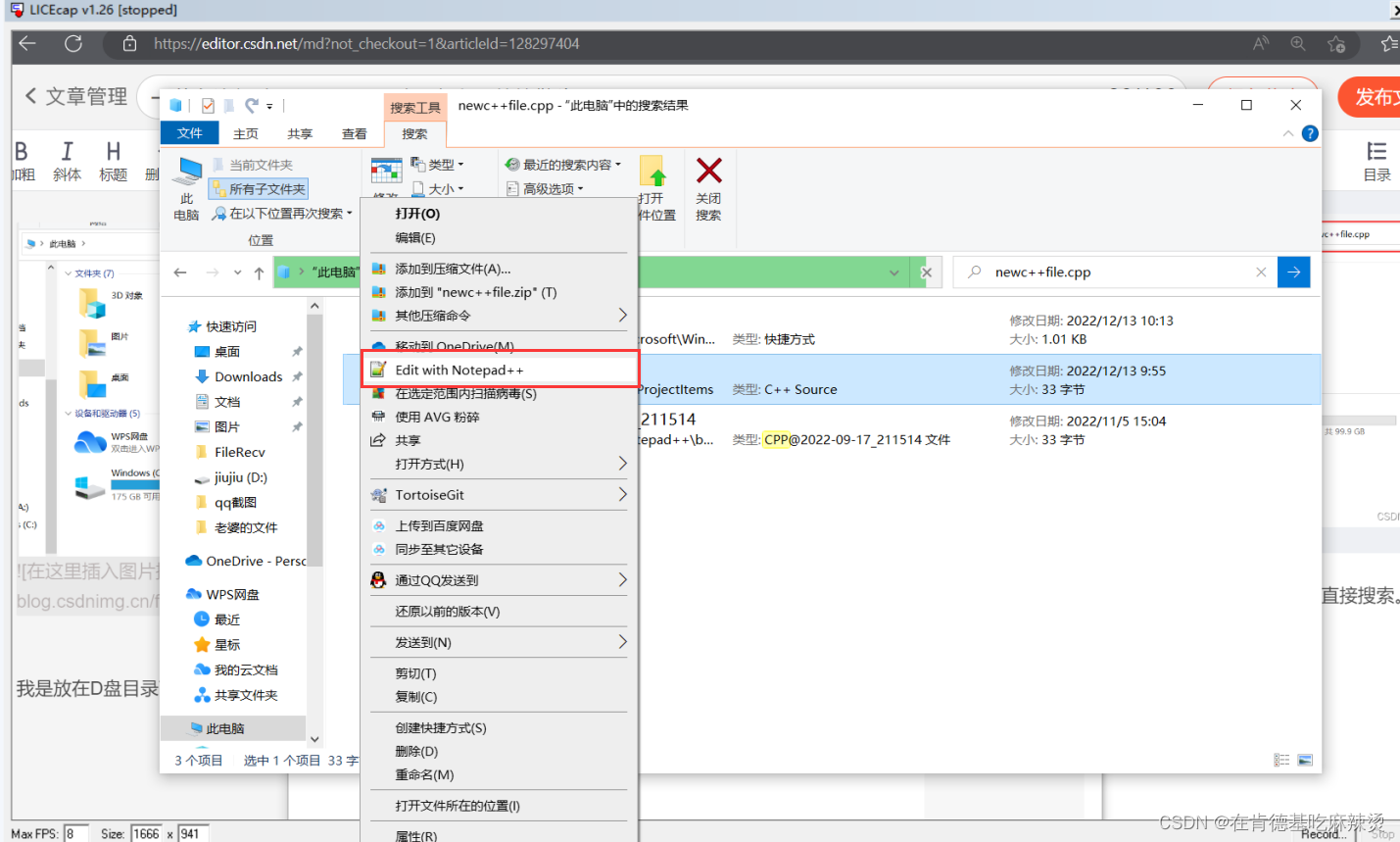
Task: Open the 其他压缩命令 submenu
Action: click(499, 316)
